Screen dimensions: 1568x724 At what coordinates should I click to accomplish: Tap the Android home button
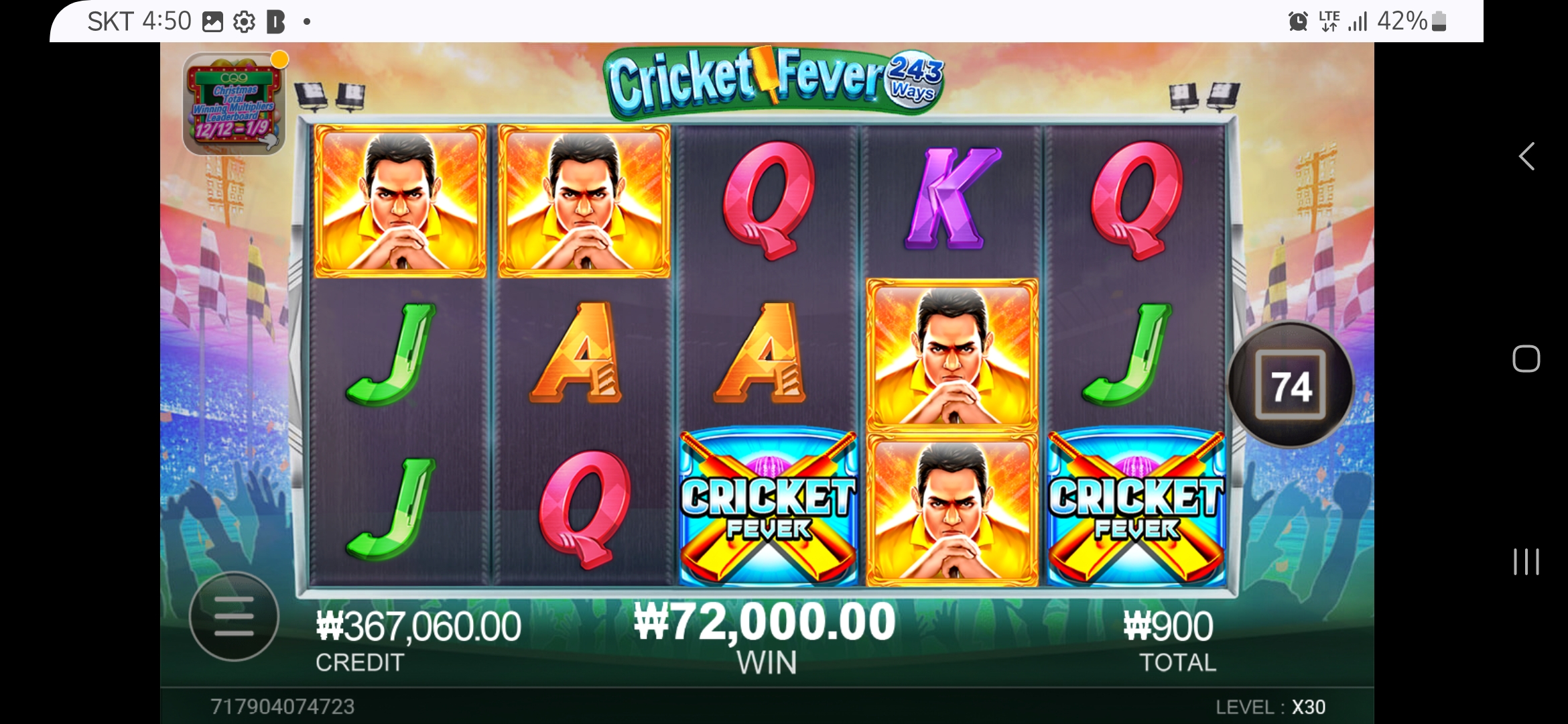pos(1526,359)
